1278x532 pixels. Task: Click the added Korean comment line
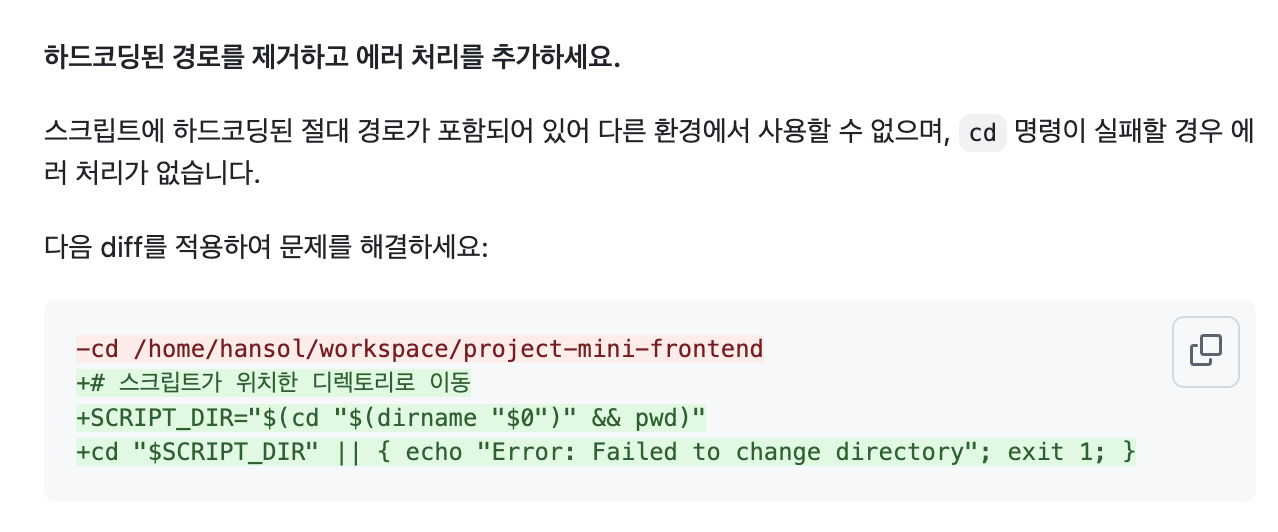pos(273,383)
